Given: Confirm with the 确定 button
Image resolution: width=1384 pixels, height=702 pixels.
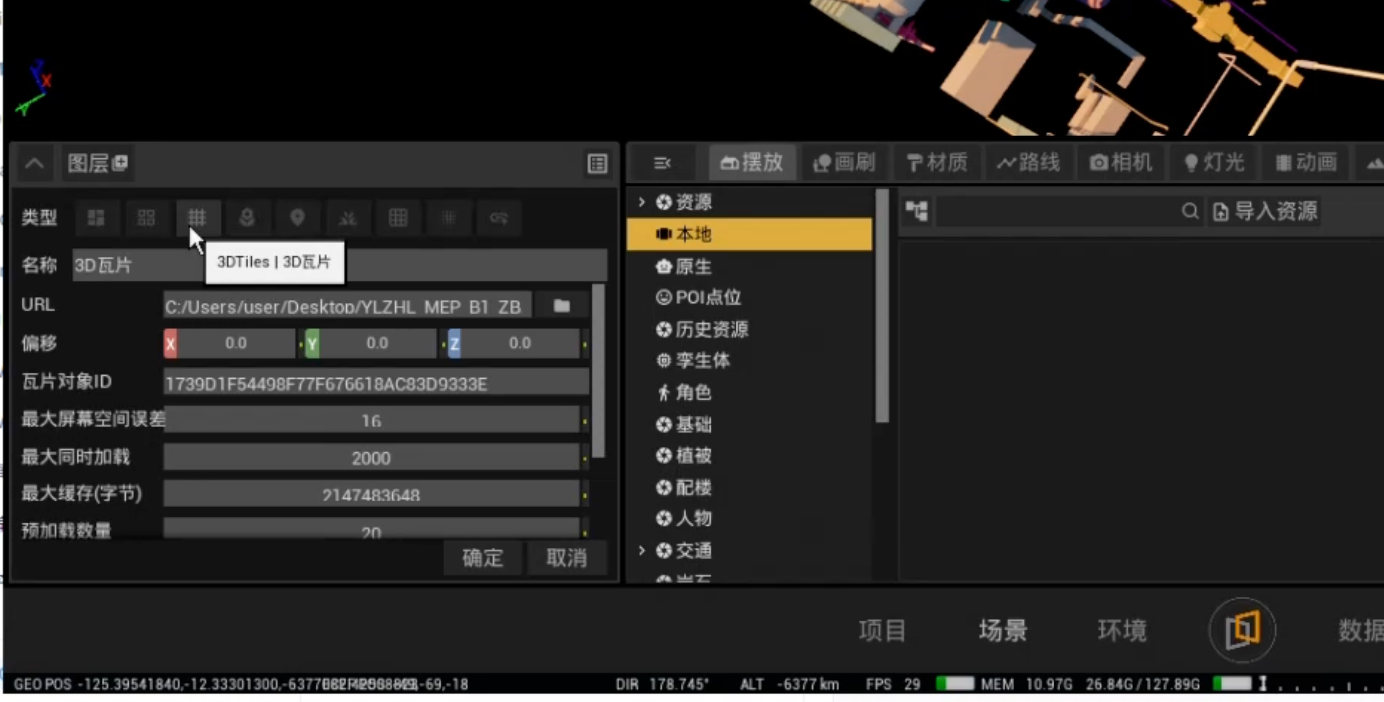Looking at the screenshot, I should coord(482,558).
